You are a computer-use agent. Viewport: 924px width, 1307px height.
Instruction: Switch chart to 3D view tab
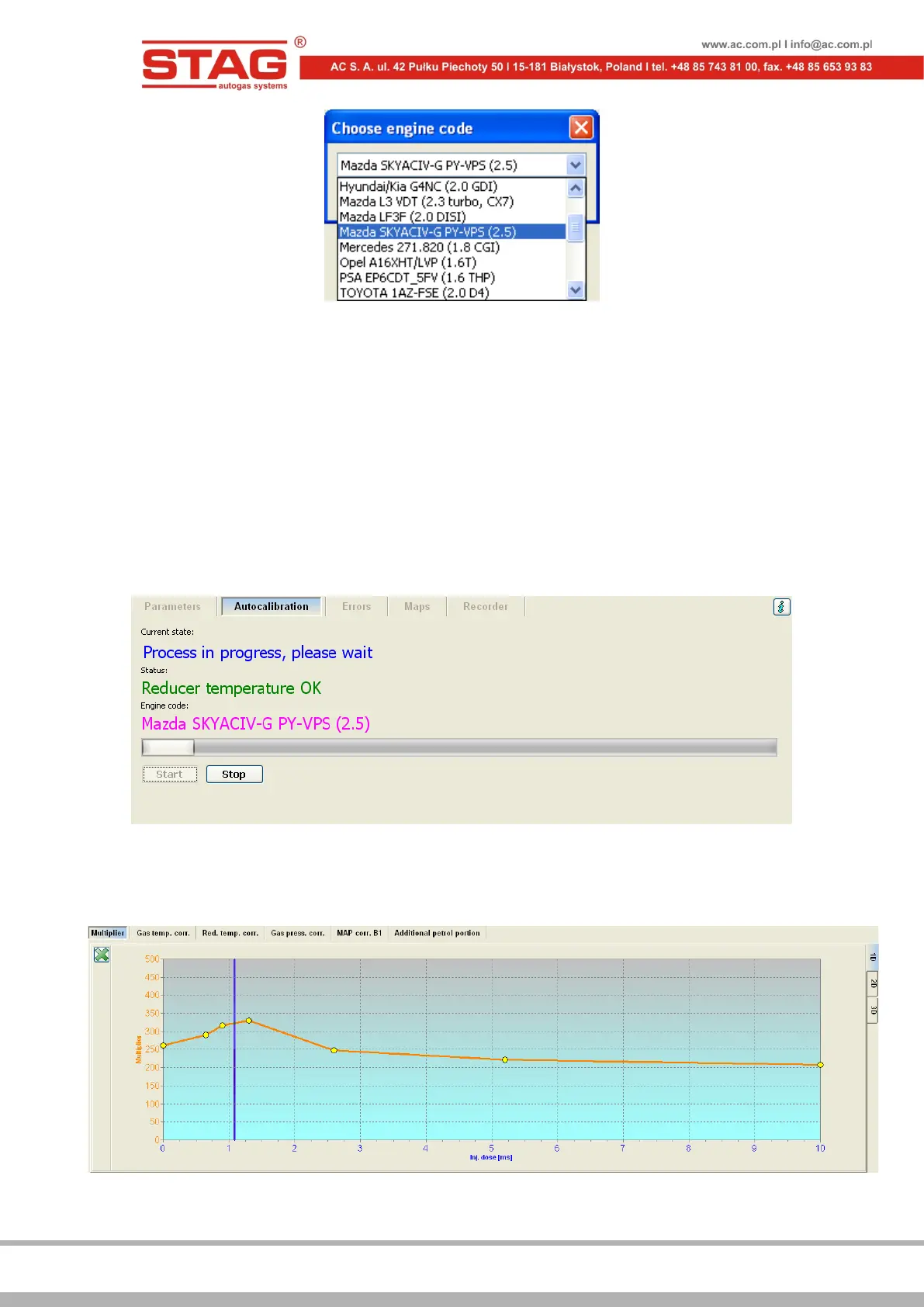coord(873,1011)
